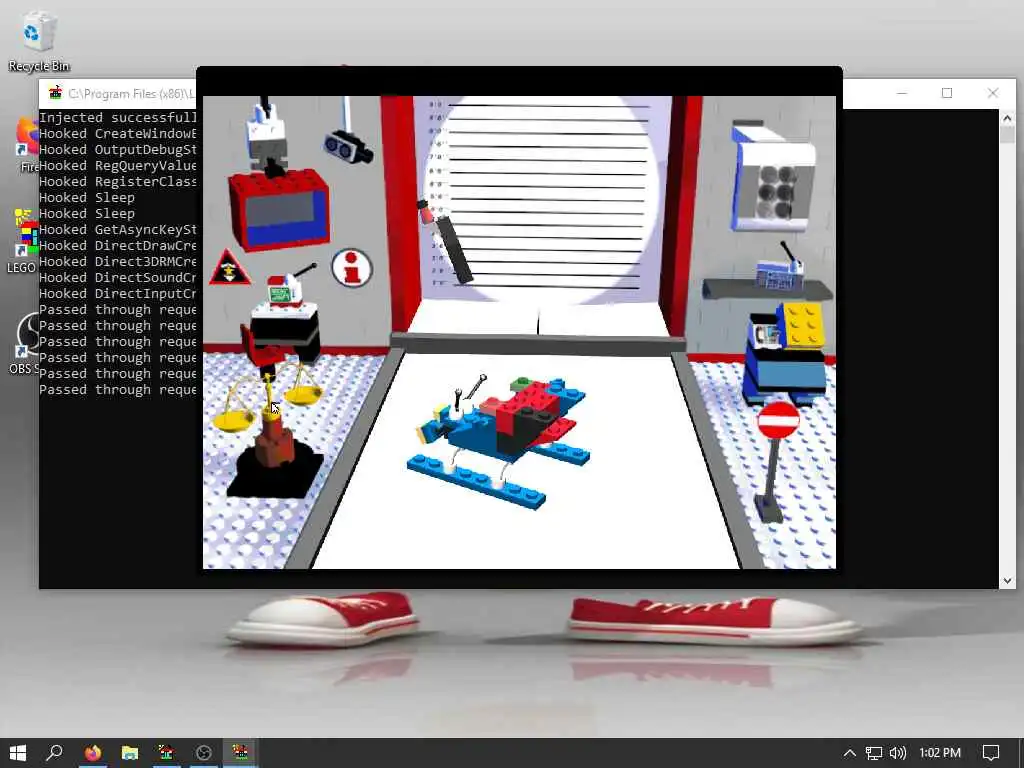This screenshot has height=768, width=1024.
Task: Maximize the console window
Action: coord(947,93)
